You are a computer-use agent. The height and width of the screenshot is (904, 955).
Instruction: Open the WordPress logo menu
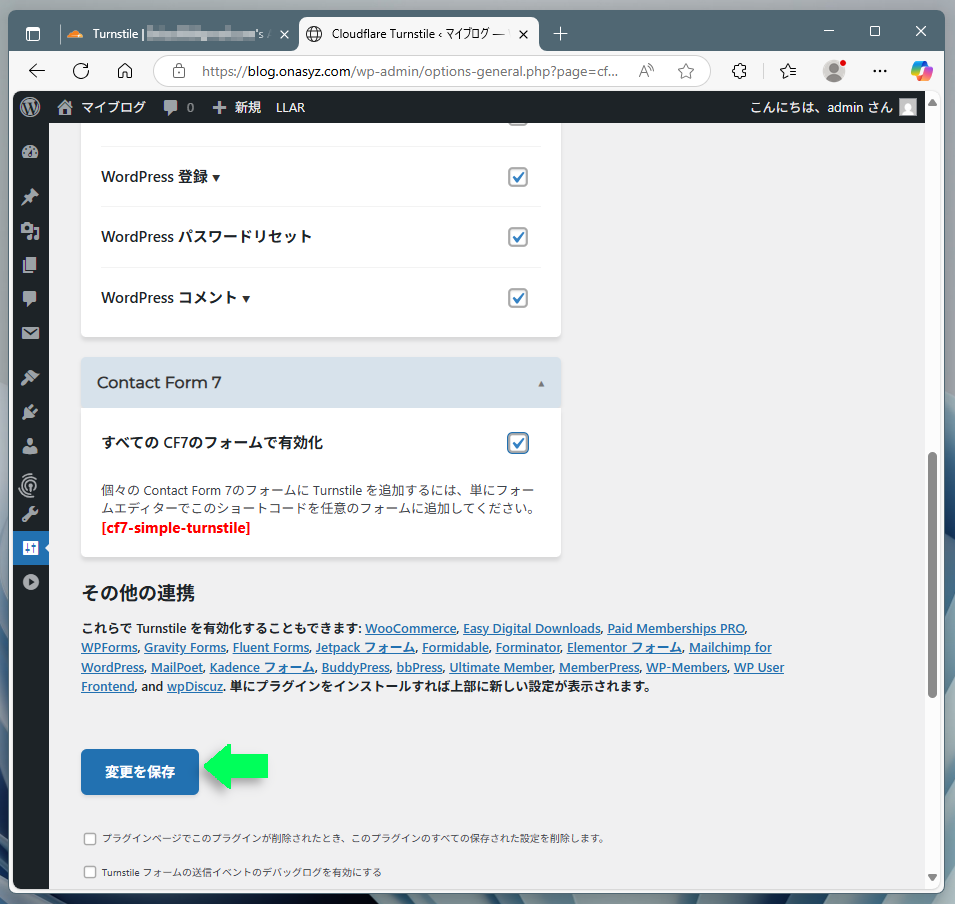(x=30, y=107)
